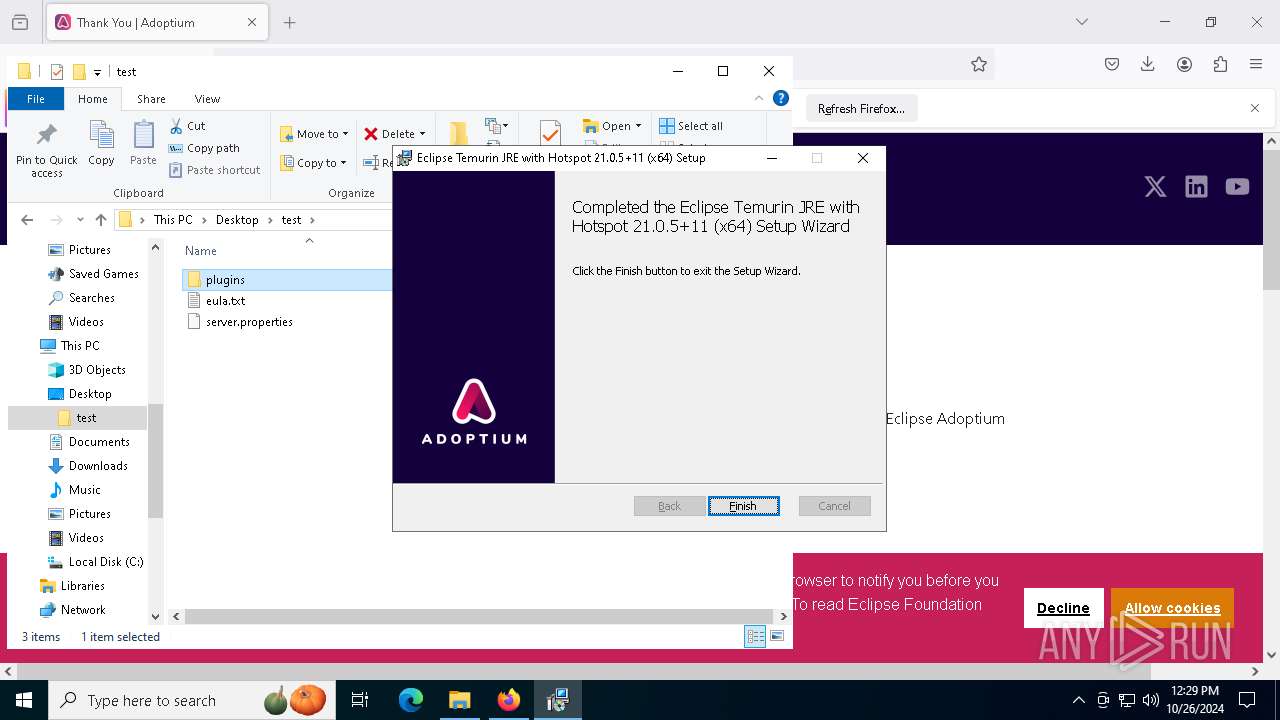Click the Paste icon in Clipboard group

pos(143,143)
